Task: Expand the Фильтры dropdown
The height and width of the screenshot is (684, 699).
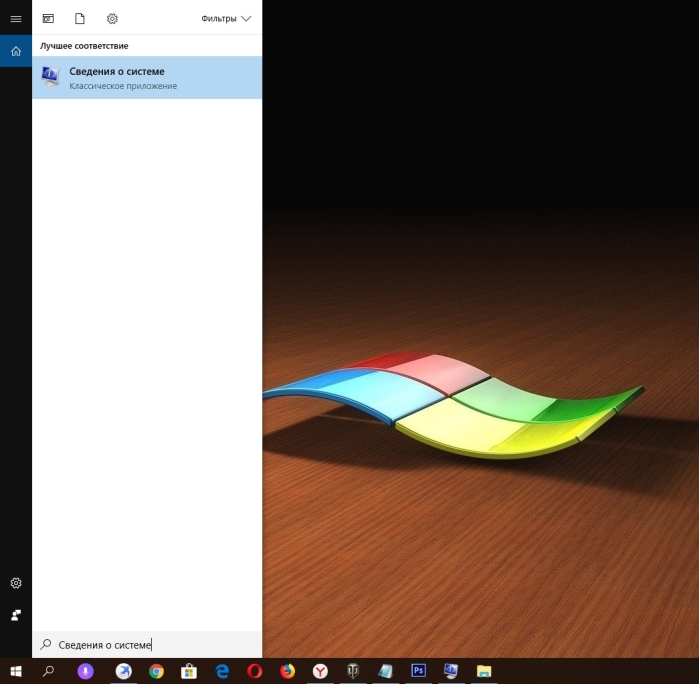Action: coord(226,19)
